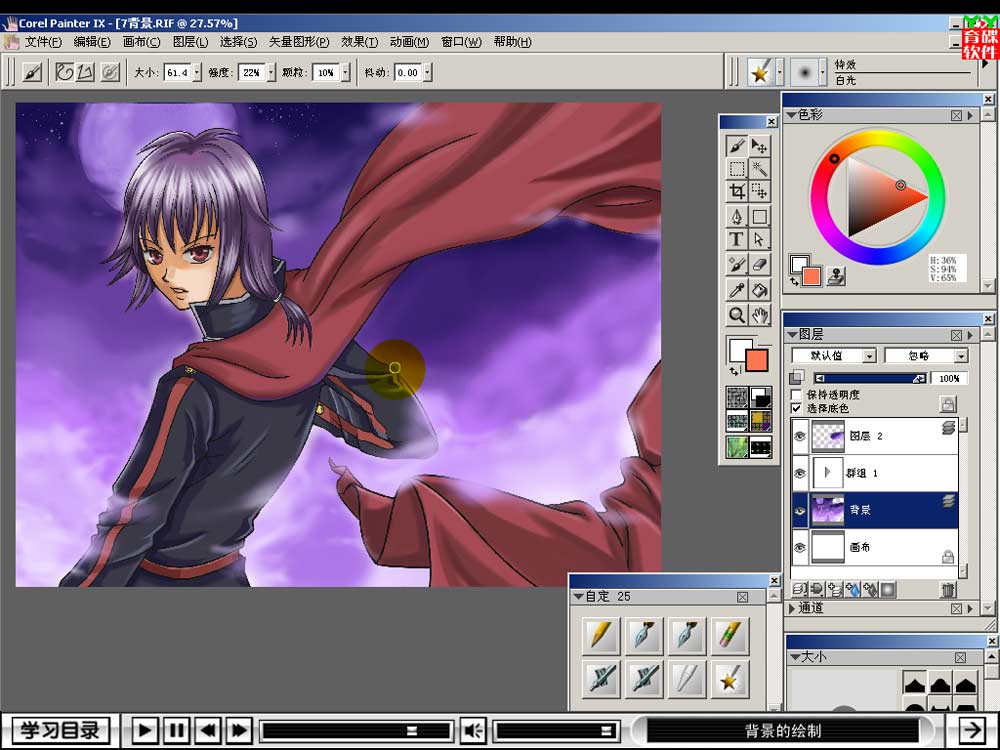
Task: Click the rewind button in player
Action: tap(208, 730)
